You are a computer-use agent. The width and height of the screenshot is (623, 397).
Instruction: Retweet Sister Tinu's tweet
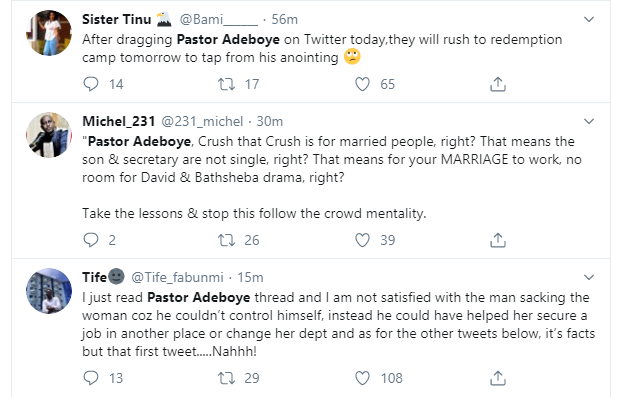[226, 84]
